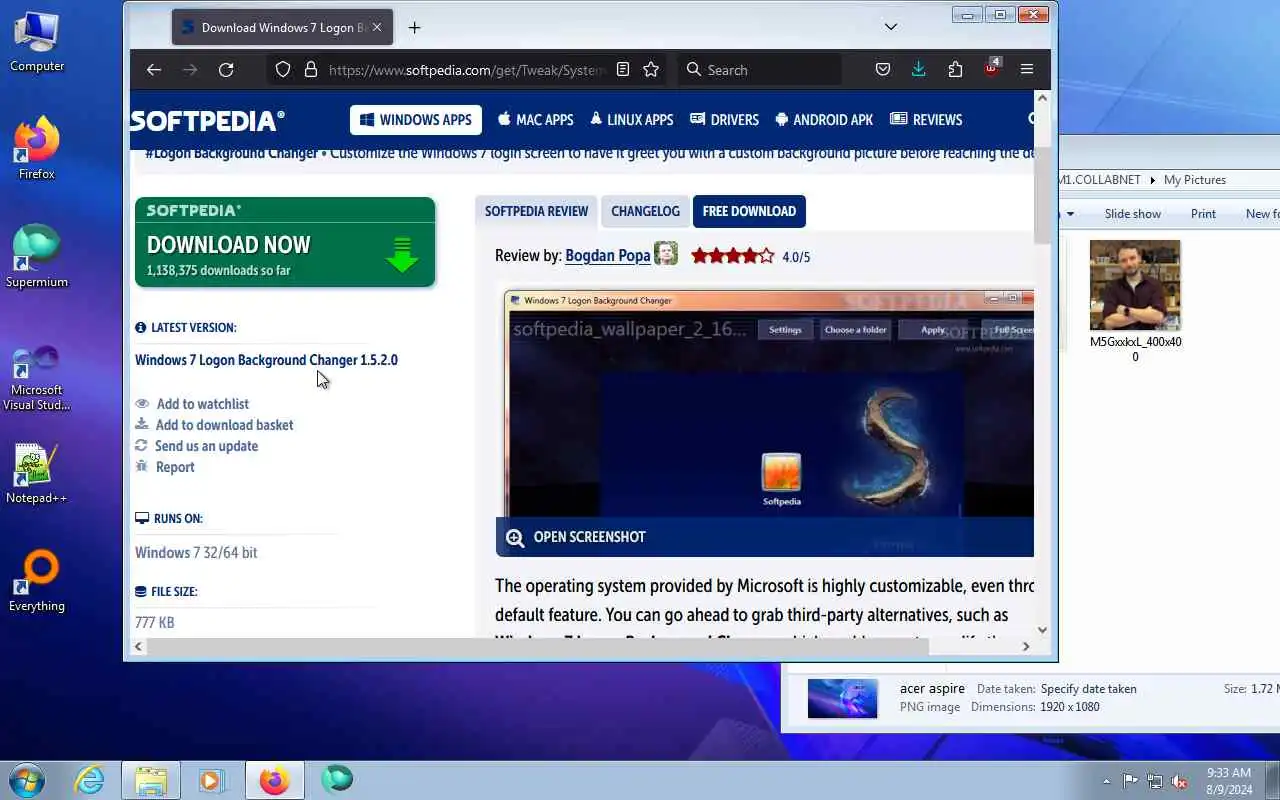Switch to the Free Download tab
The height and width of the screenshot is (800, 1280).
pyautogui.click(x=749, y=211)
